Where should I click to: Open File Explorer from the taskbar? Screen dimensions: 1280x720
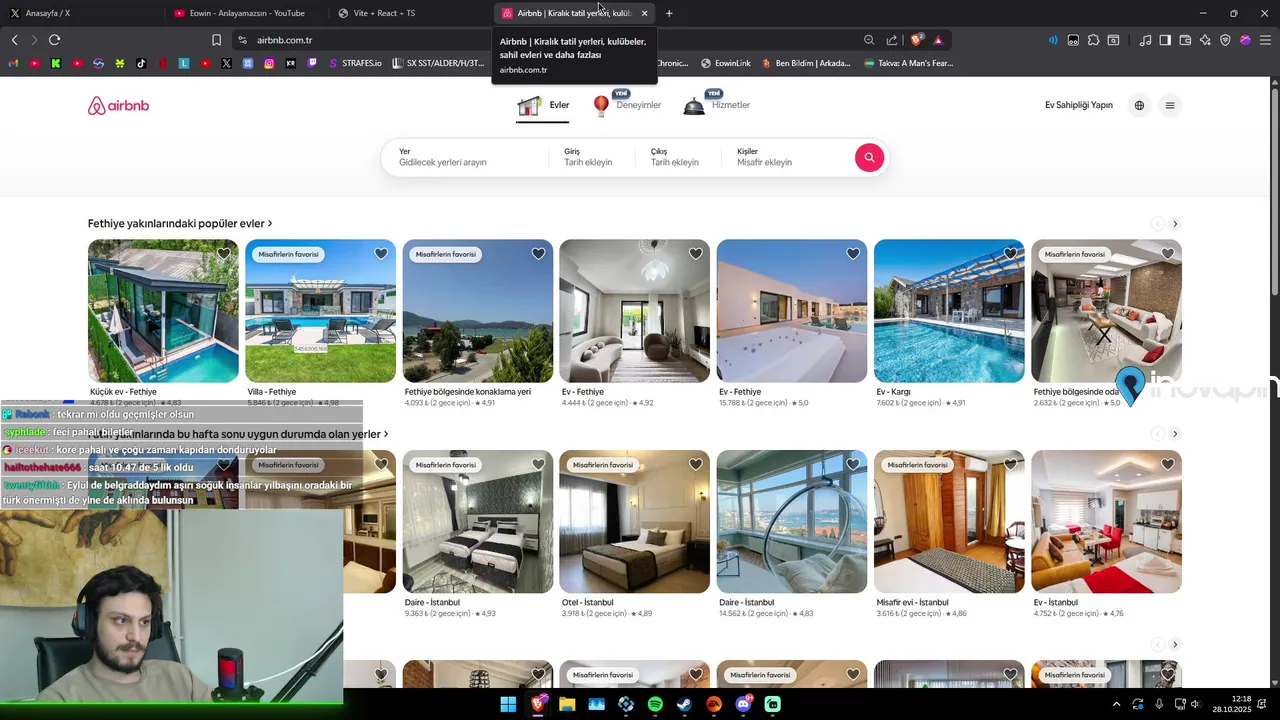567,704
